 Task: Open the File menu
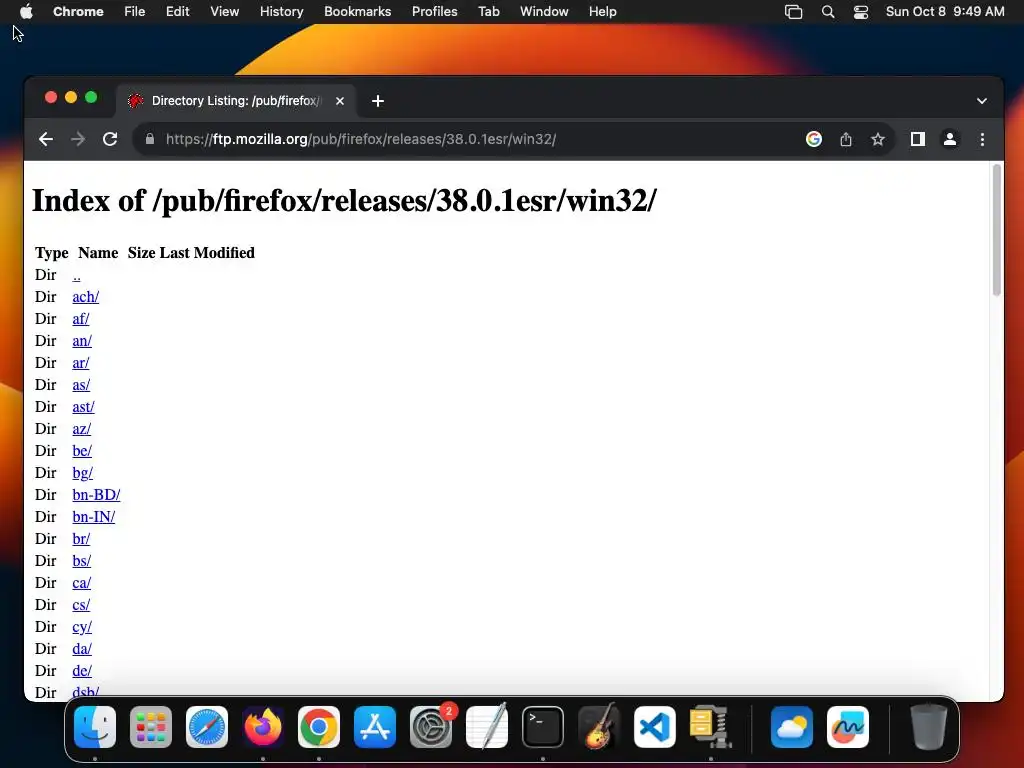[x=135, y=12]
